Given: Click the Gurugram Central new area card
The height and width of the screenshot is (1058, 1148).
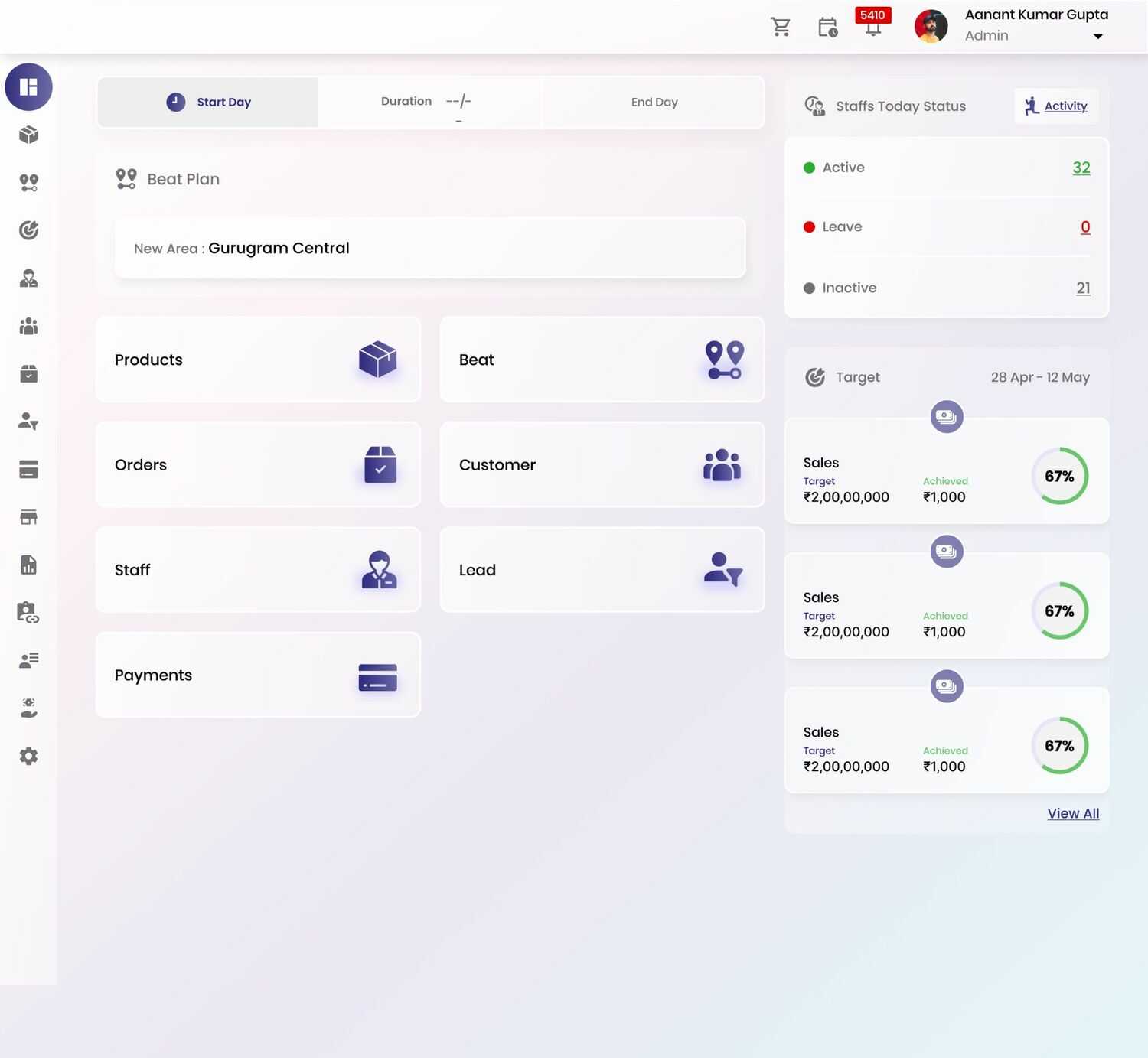Looking at the screenshot, I should (429, 248).
